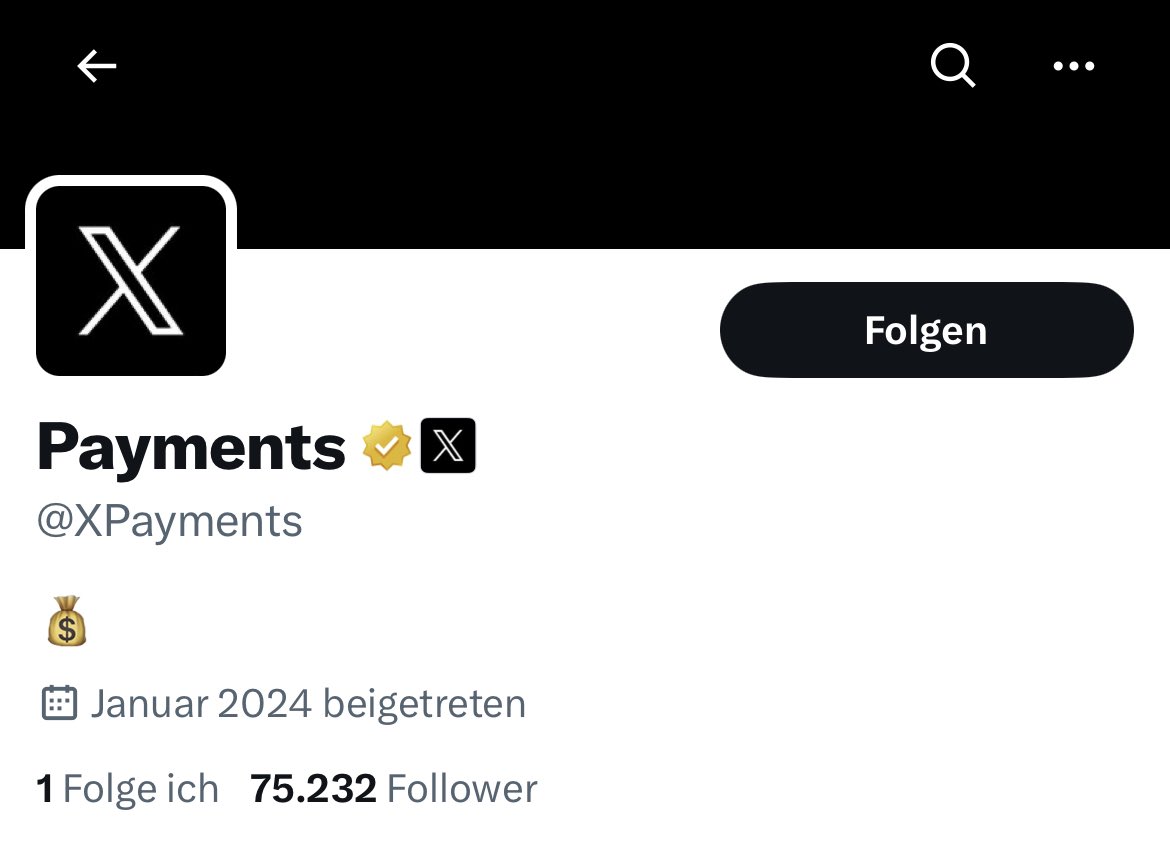Image resolution: width=1170 pixels, height=850 pixels.
Task: Tap the word "beigetreten"
Action: pos(425,704)
